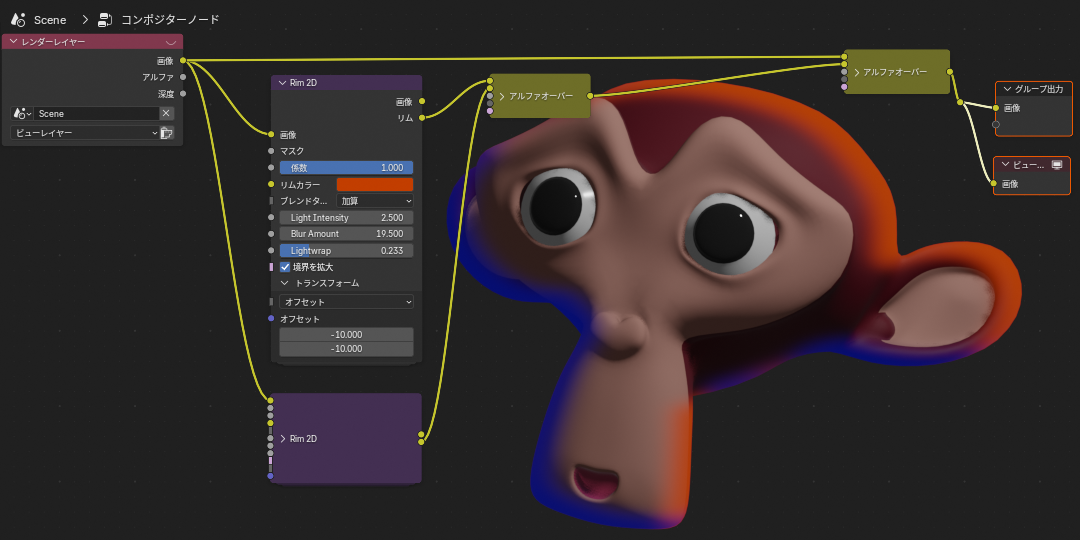The width and height of the screenshot is (1080, 540).
Task: Open the scene browse icon in the レンダーレイヤー node
Action: click(22, 114)
